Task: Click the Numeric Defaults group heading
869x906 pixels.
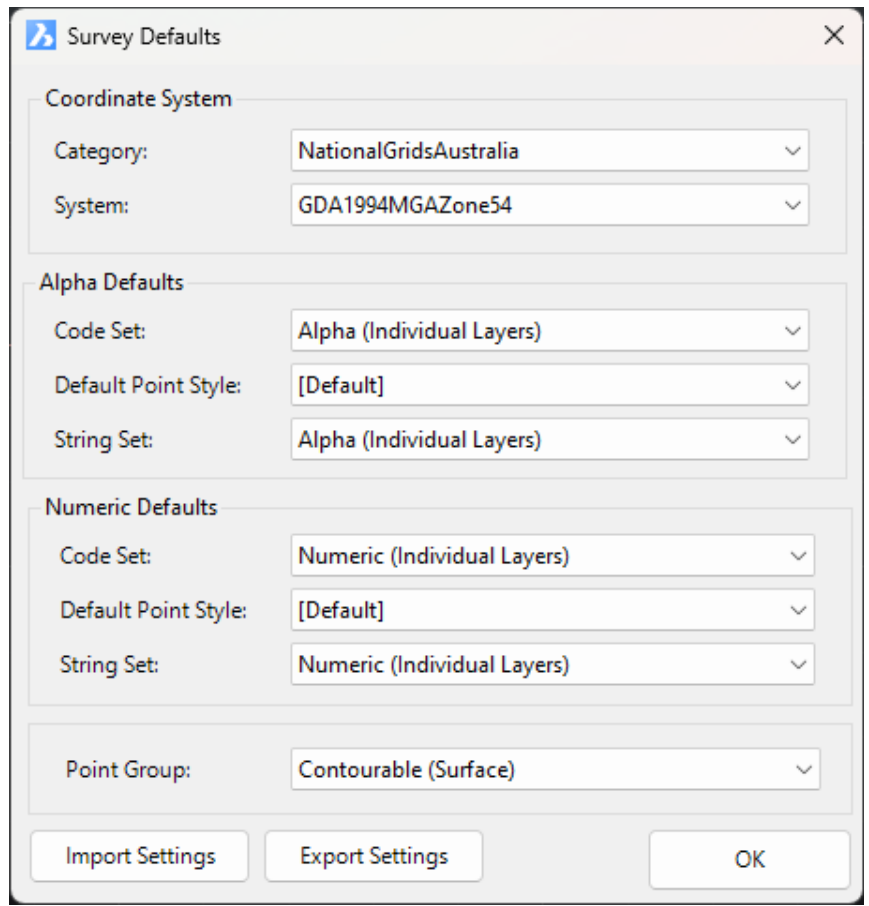Action: click(x=131, y=507)
